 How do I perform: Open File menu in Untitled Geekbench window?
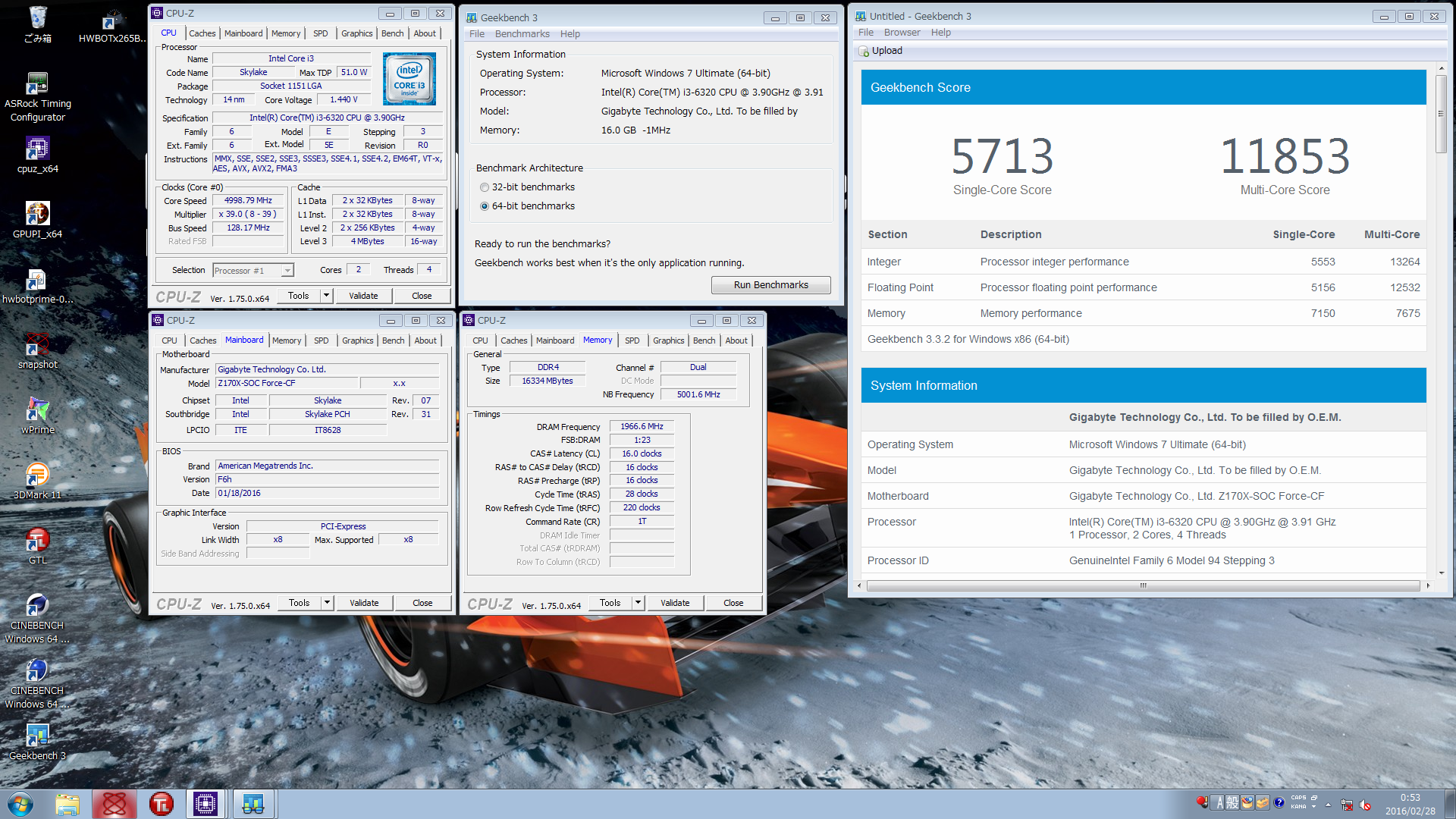click(x=865, y=33)
